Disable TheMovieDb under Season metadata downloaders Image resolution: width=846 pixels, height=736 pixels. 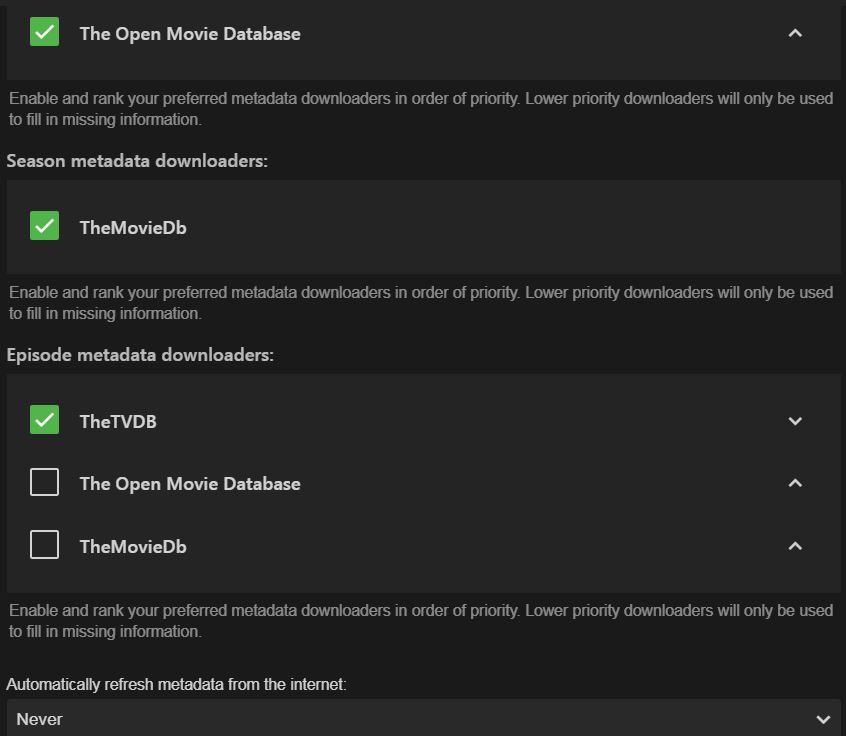[x=44, y=226]
